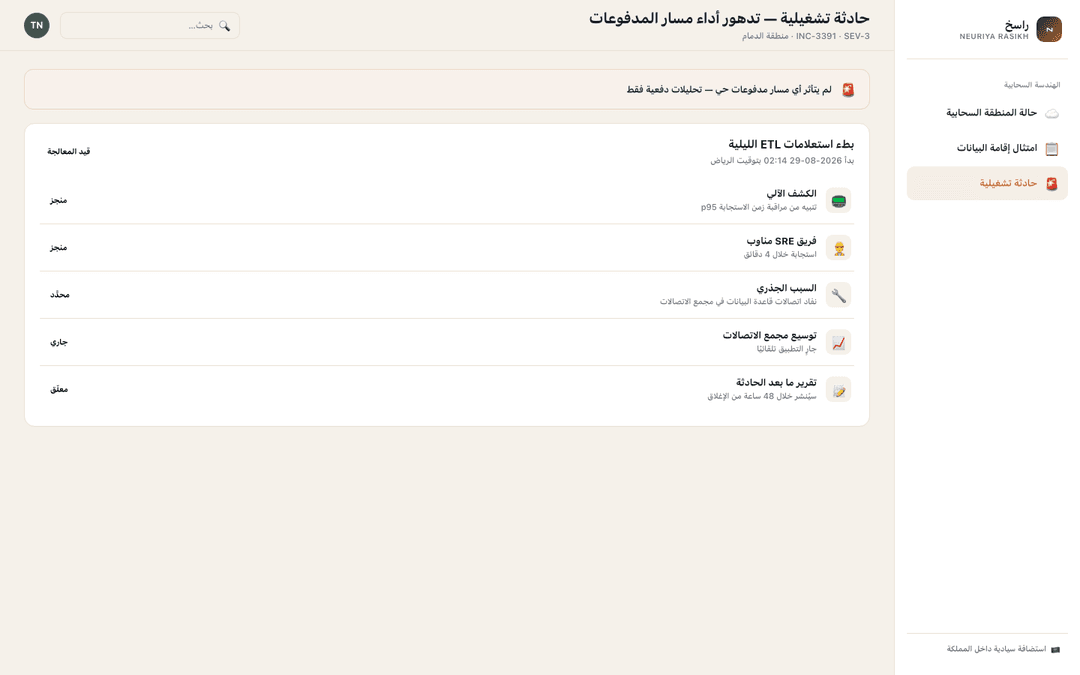Image resolution: width=1080 pixels, height=675 pixels.
Task: Click the استضافة سيادية داخل المملكة footer label
Action: point(996,649)
